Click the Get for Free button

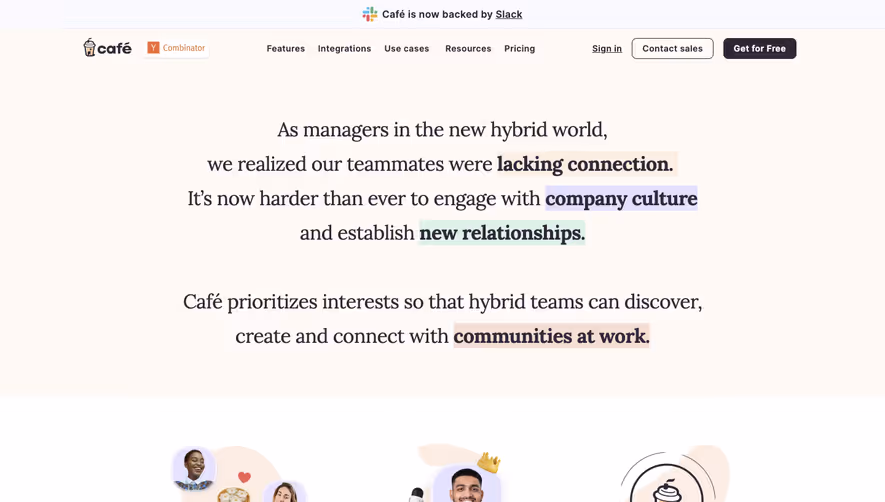(760, 49)
